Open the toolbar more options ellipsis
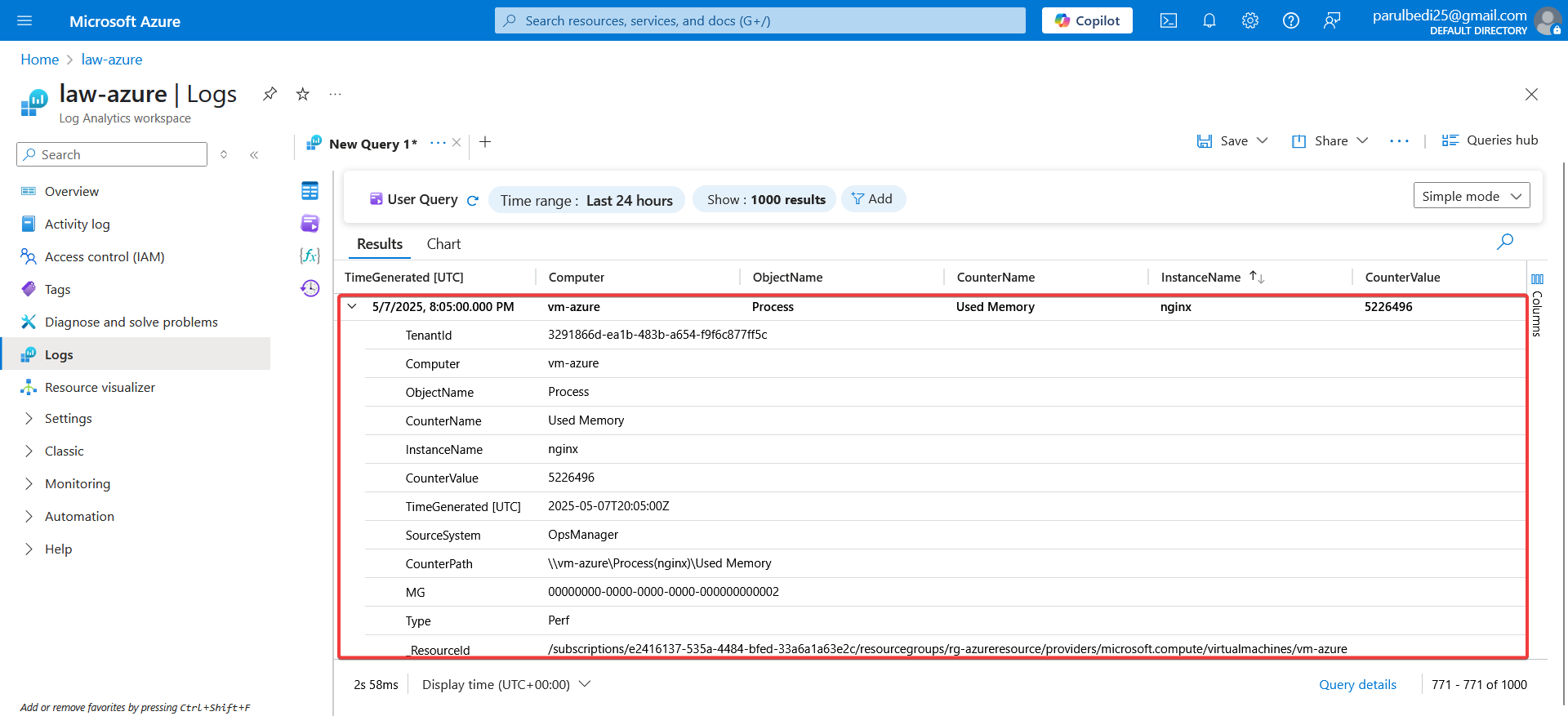 coord(1399,141)
